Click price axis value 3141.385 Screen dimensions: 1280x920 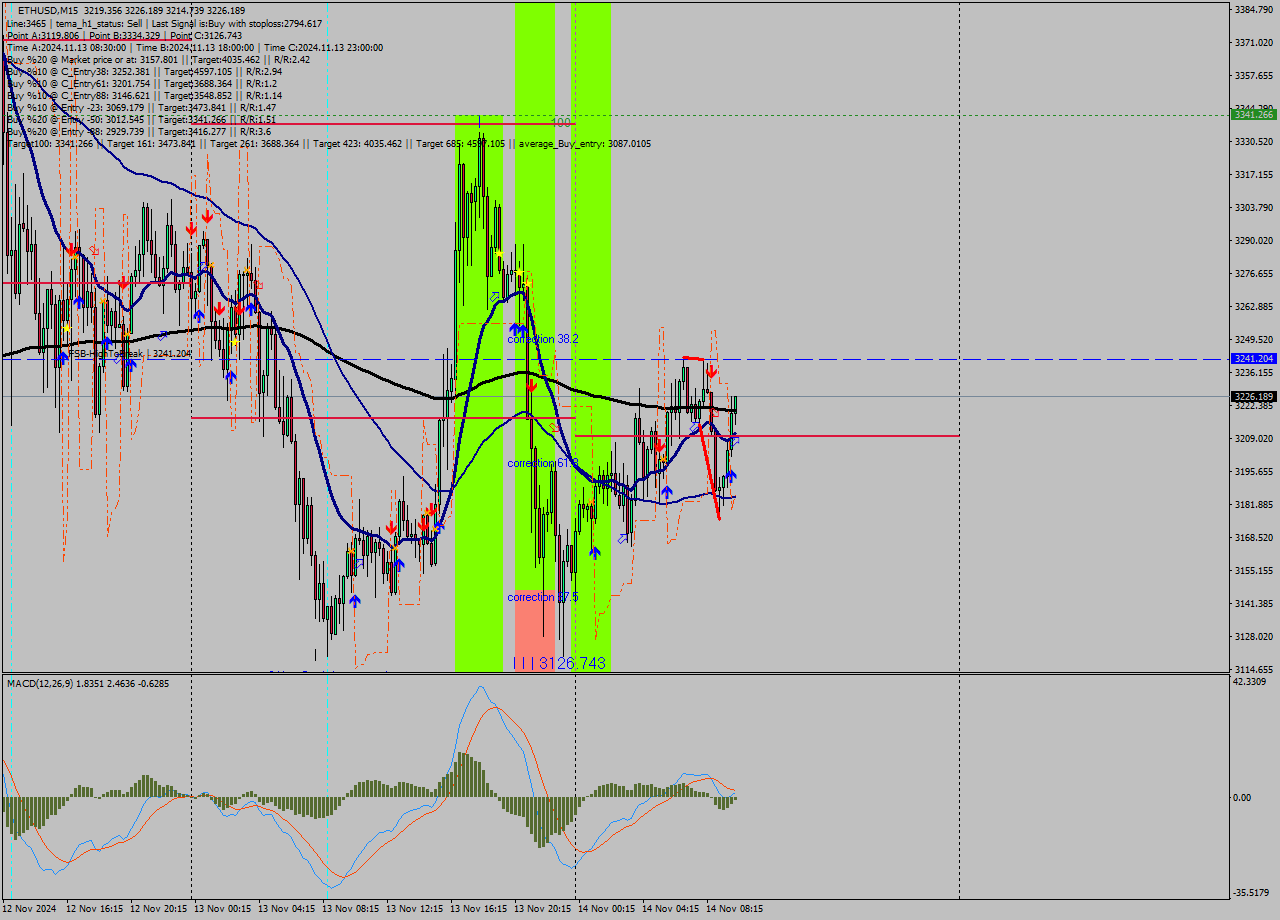coord(1253,603)
